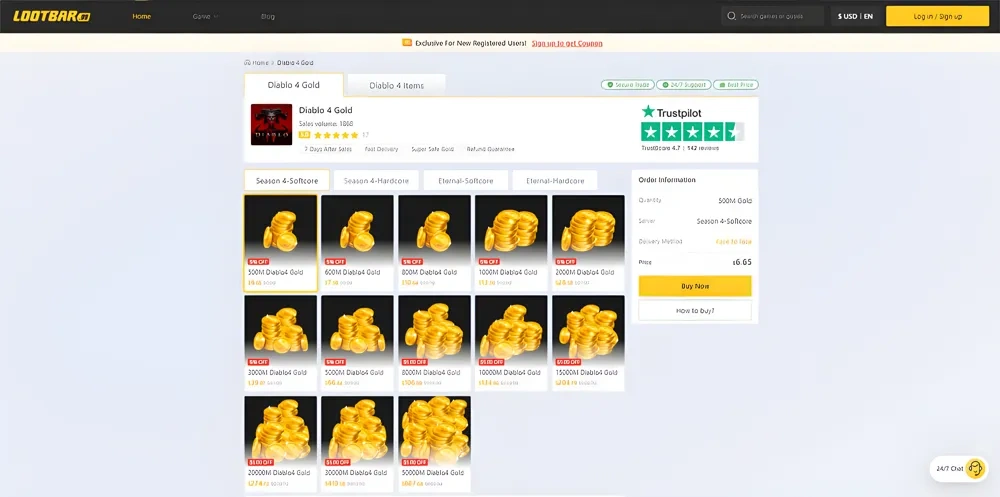Select the Season 4-Softcore server tab

287,181
